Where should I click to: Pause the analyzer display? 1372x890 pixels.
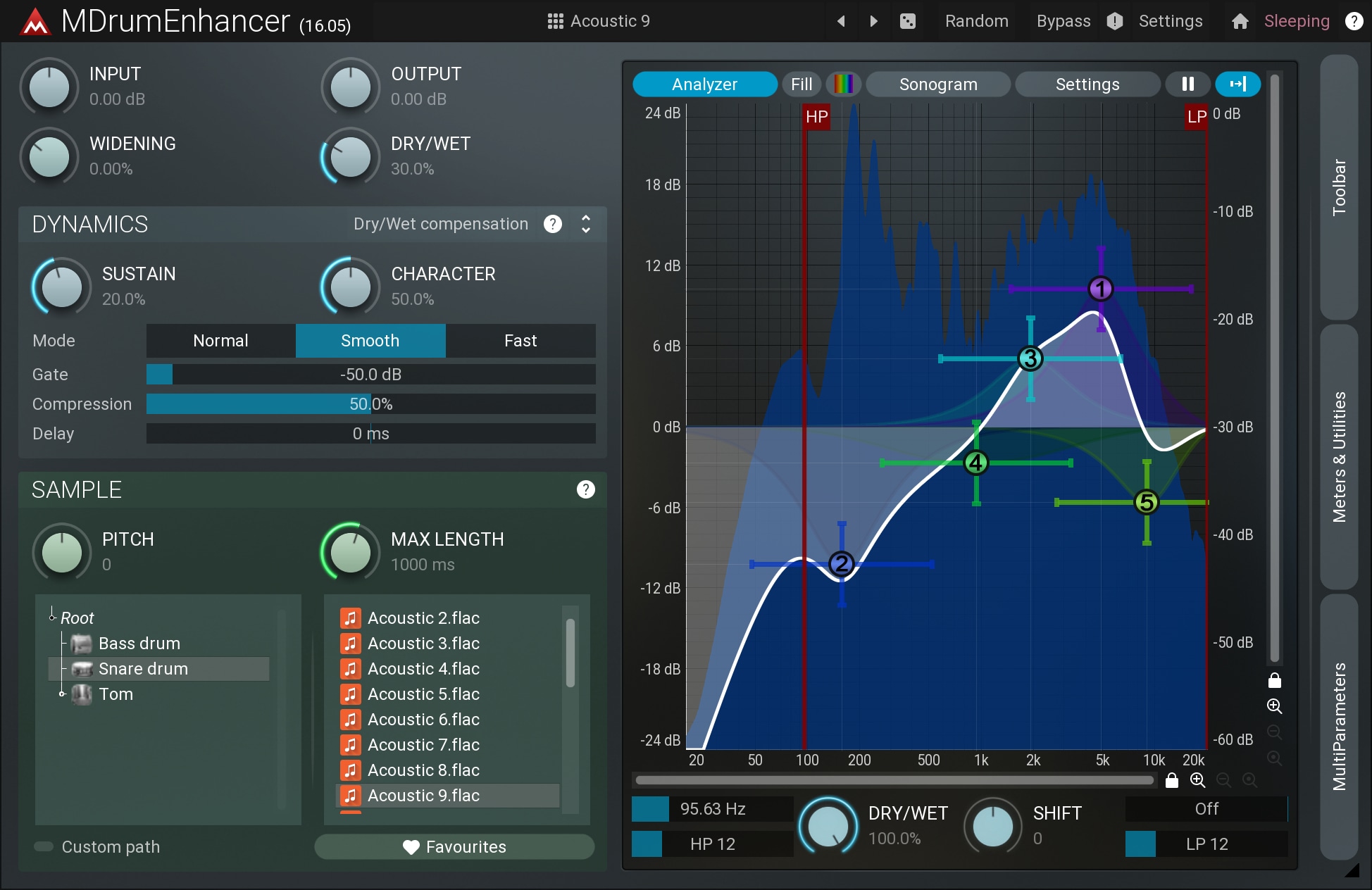pyautogui.click(x=1187, y=84)
